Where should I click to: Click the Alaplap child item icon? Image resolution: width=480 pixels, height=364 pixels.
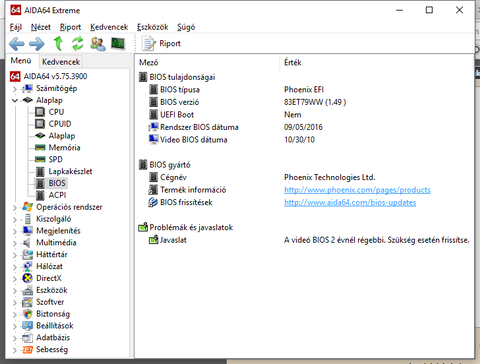40,136
